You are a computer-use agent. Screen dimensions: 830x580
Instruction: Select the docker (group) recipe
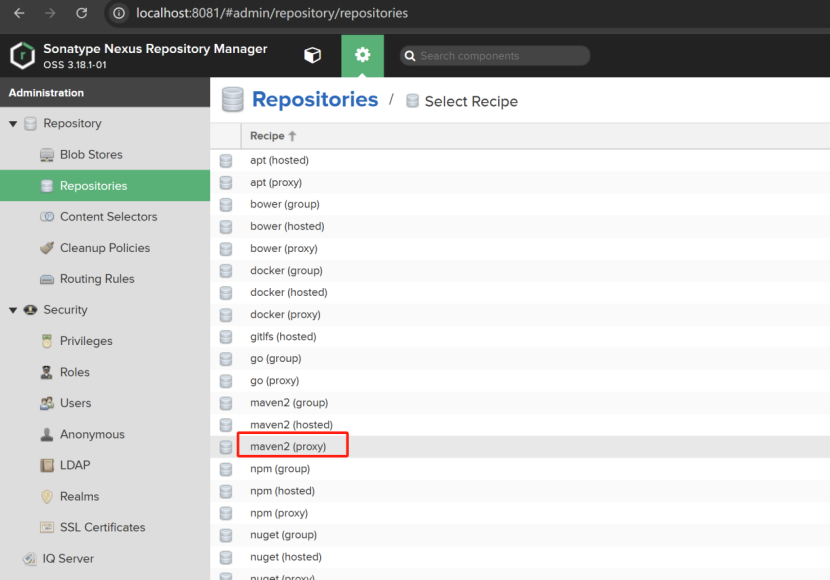[x=520, y=270]
